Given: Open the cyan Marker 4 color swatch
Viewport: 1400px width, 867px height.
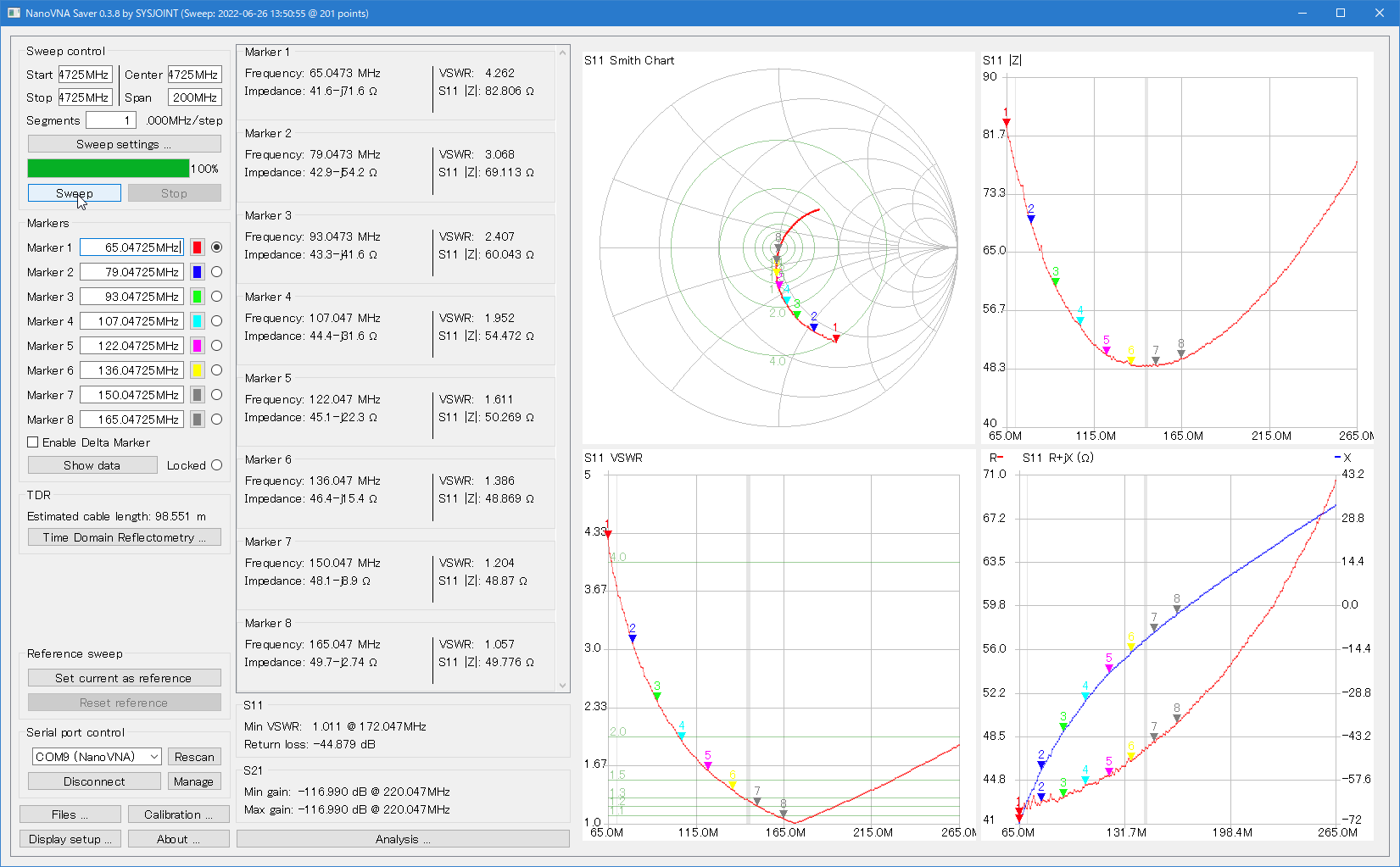Looking at the screenshot, I should [x=197, y=321].
